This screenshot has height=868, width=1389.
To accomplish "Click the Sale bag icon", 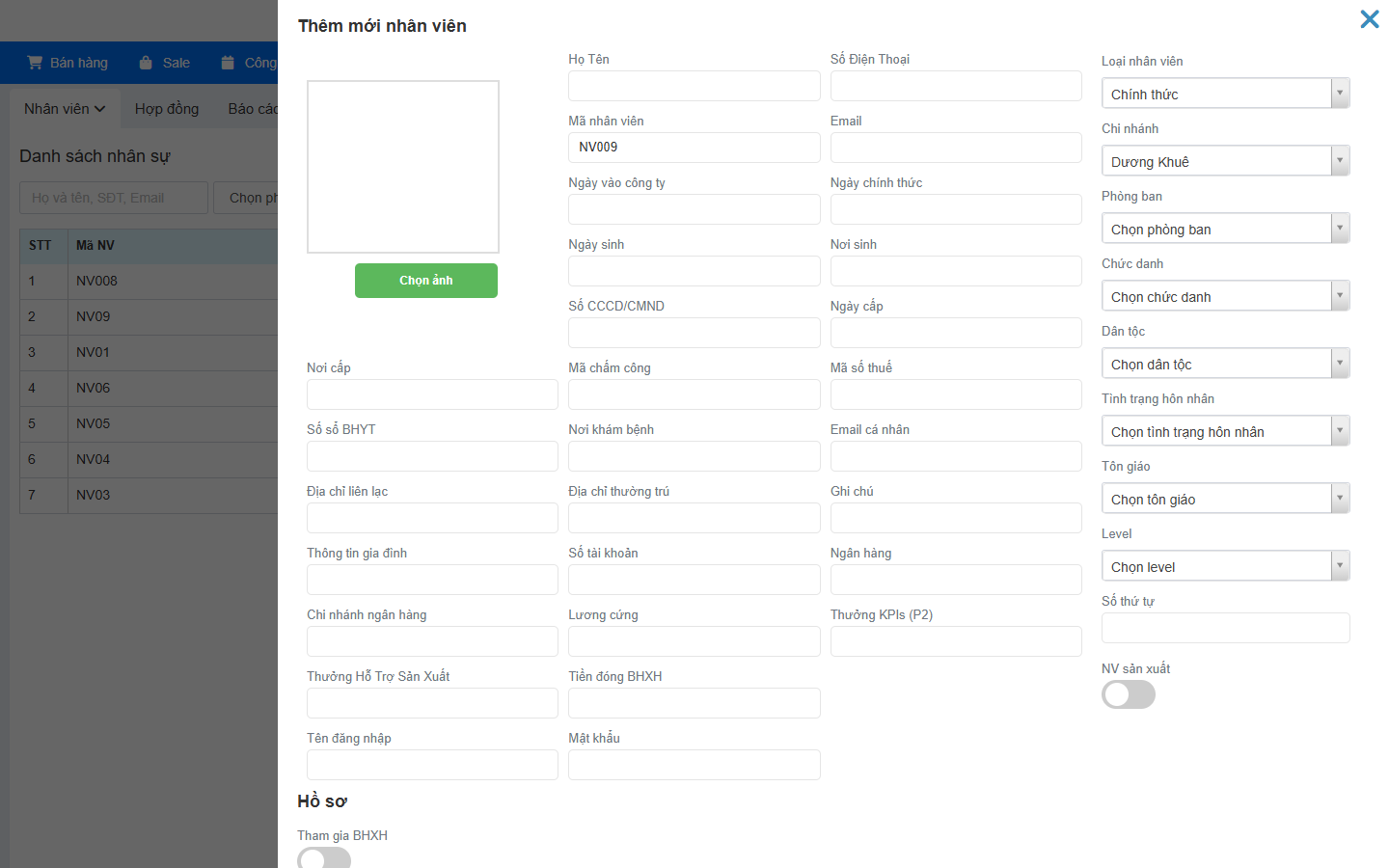I will pos(146,63).
